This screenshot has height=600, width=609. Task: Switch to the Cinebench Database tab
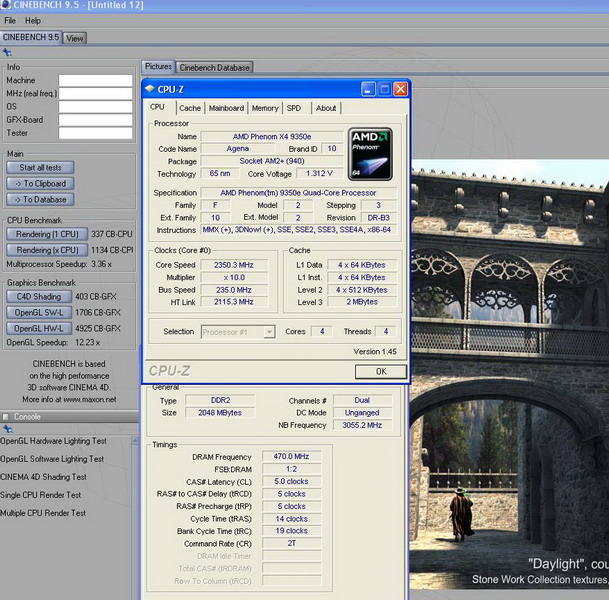coord(214,67)
